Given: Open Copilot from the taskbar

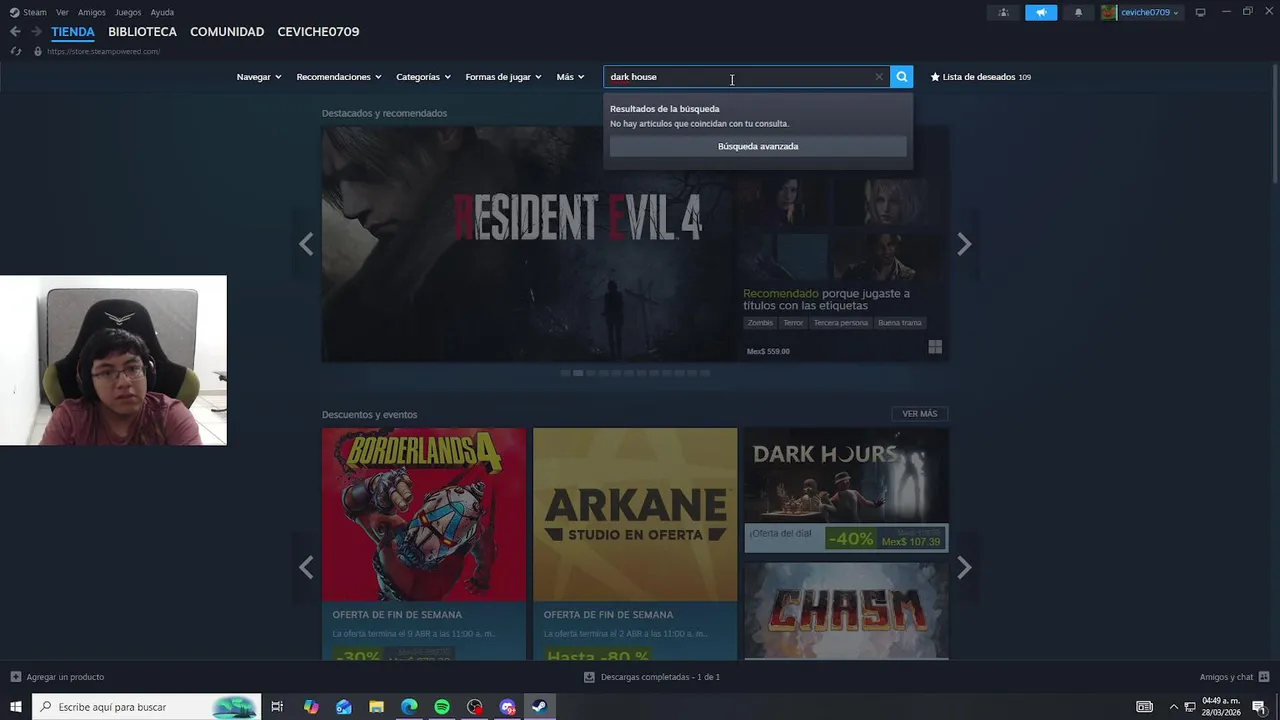Looking at the screenshot, I should tap(311, 707).
